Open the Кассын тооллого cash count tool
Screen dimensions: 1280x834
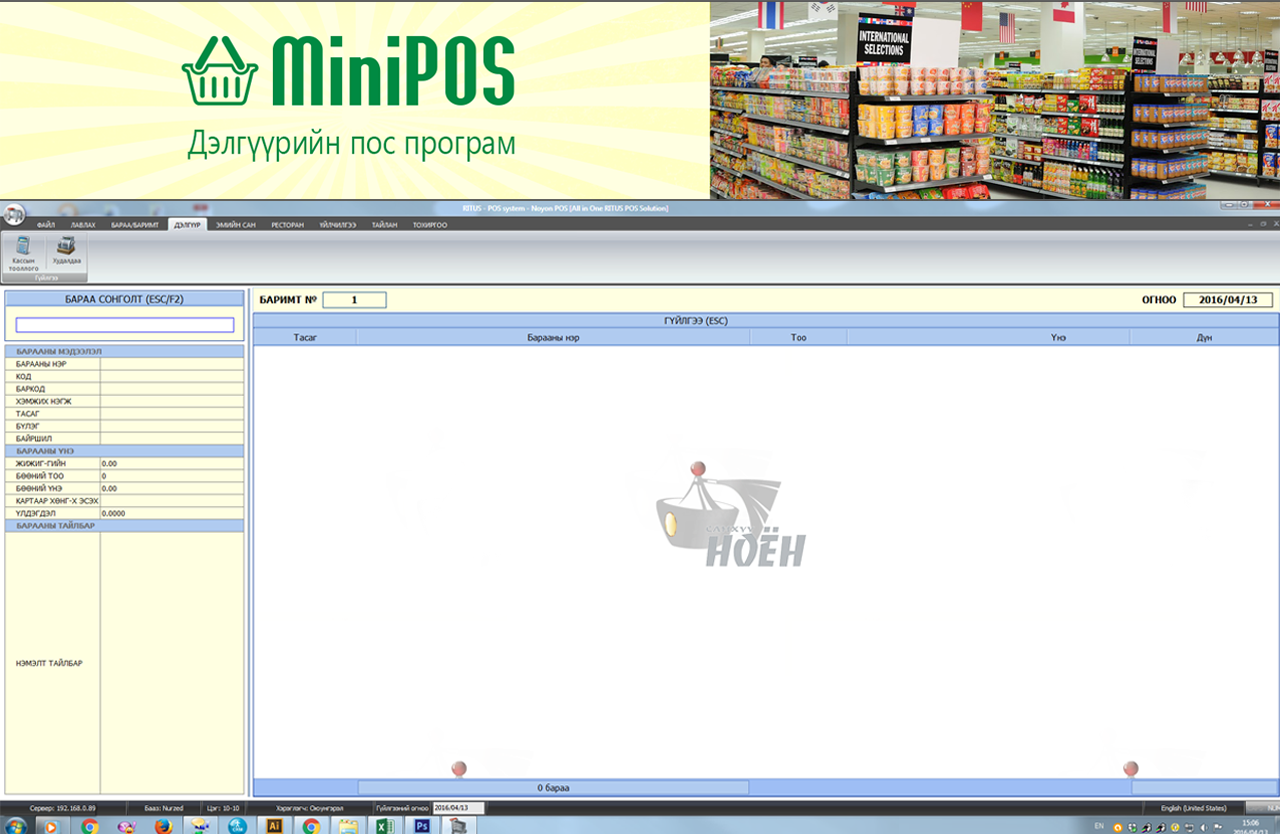coord(23,254)
